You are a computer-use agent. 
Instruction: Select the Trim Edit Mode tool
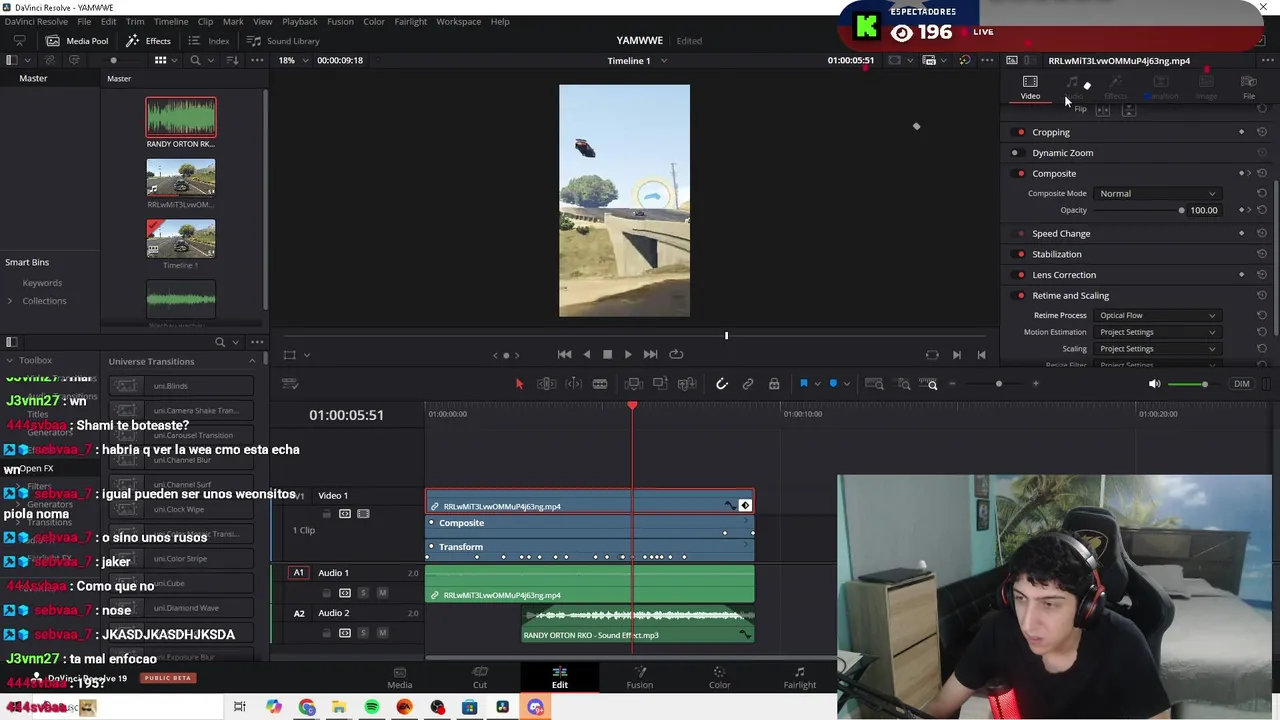click(x=546, y=384)
